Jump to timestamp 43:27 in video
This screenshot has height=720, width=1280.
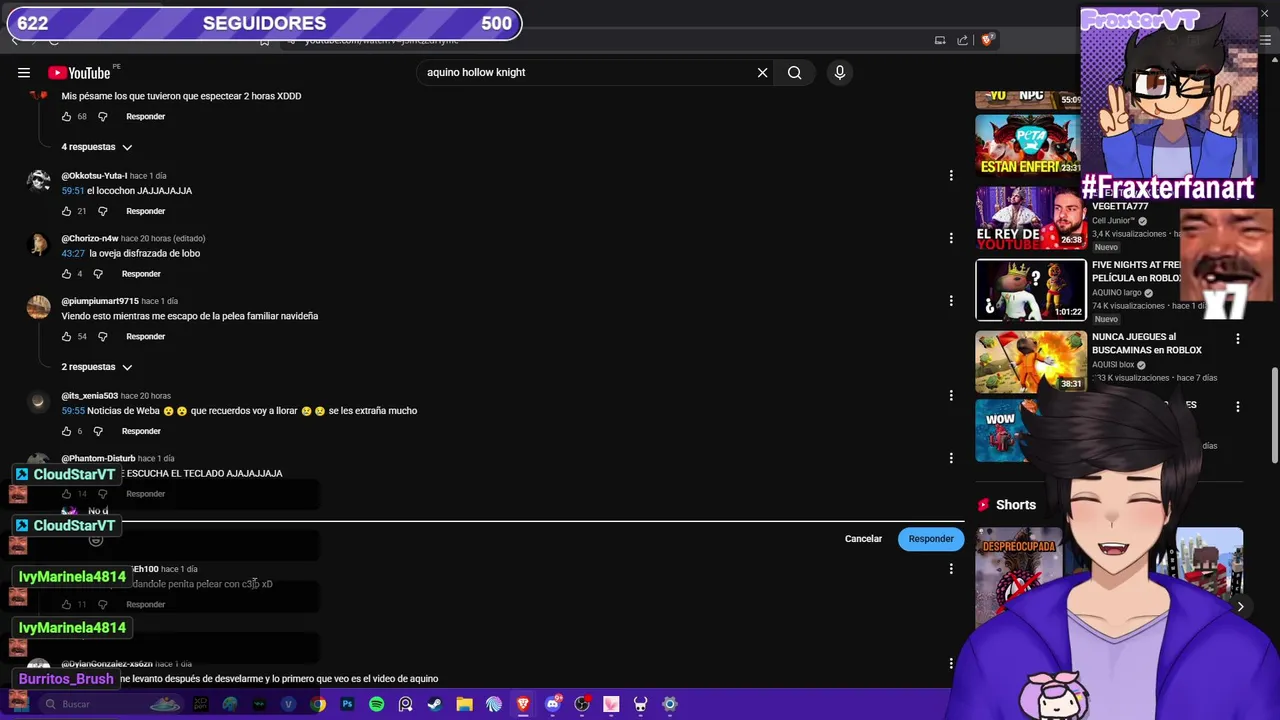[73, 253]
